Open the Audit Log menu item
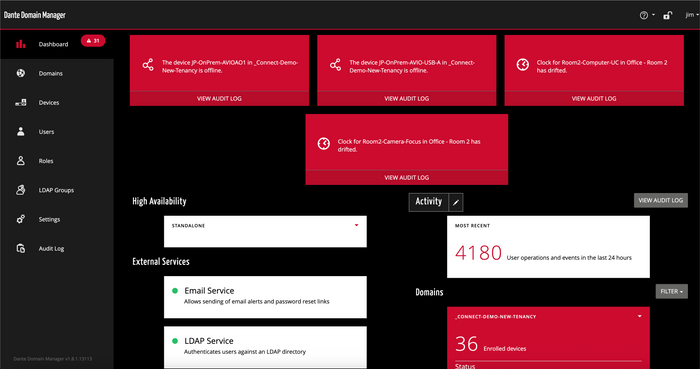Screen dimensions: 700x369 [51, 249]
